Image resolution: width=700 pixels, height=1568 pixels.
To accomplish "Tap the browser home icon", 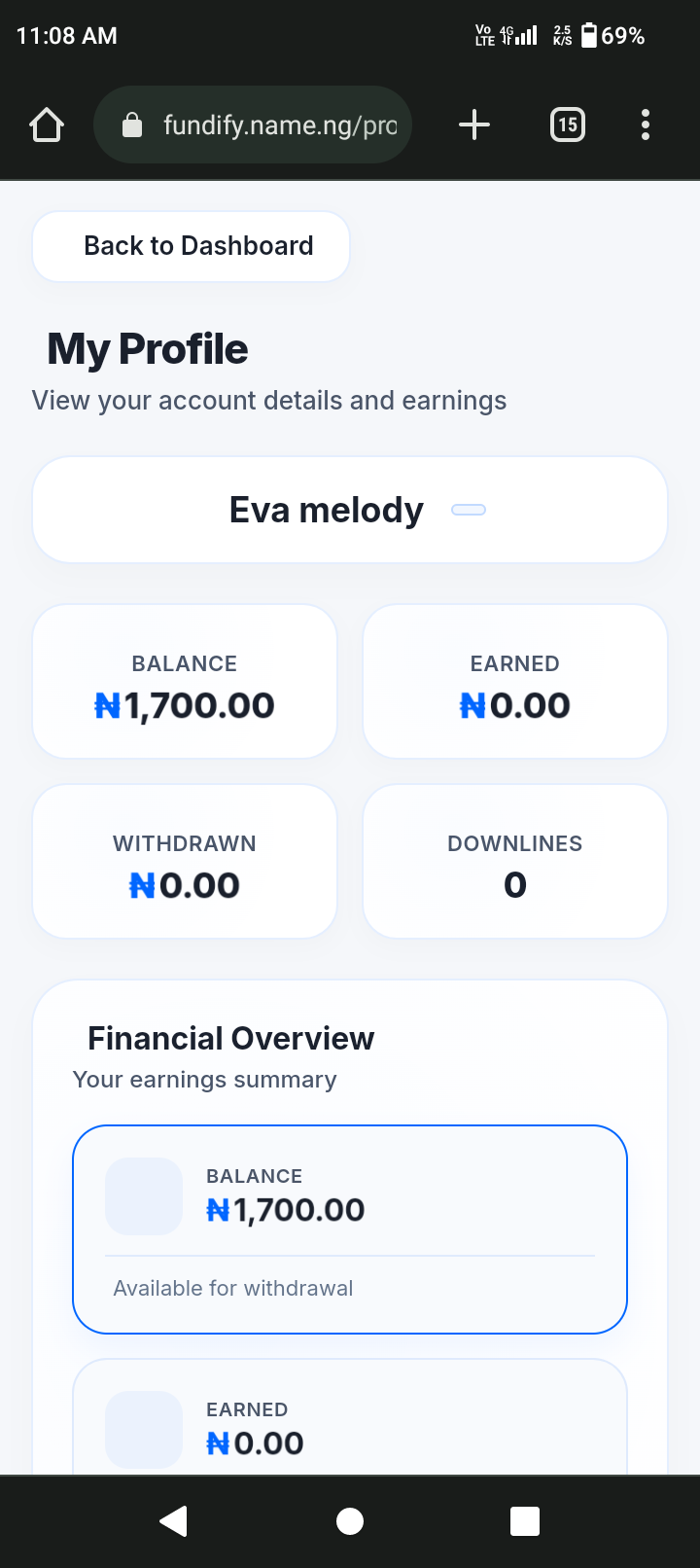I will click(47, 125).
